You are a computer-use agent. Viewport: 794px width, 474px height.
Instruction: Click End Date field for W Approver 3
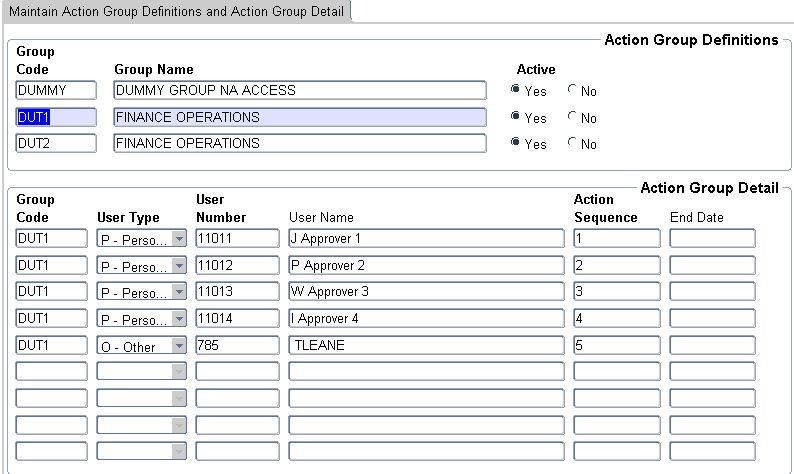pos(712,292)
